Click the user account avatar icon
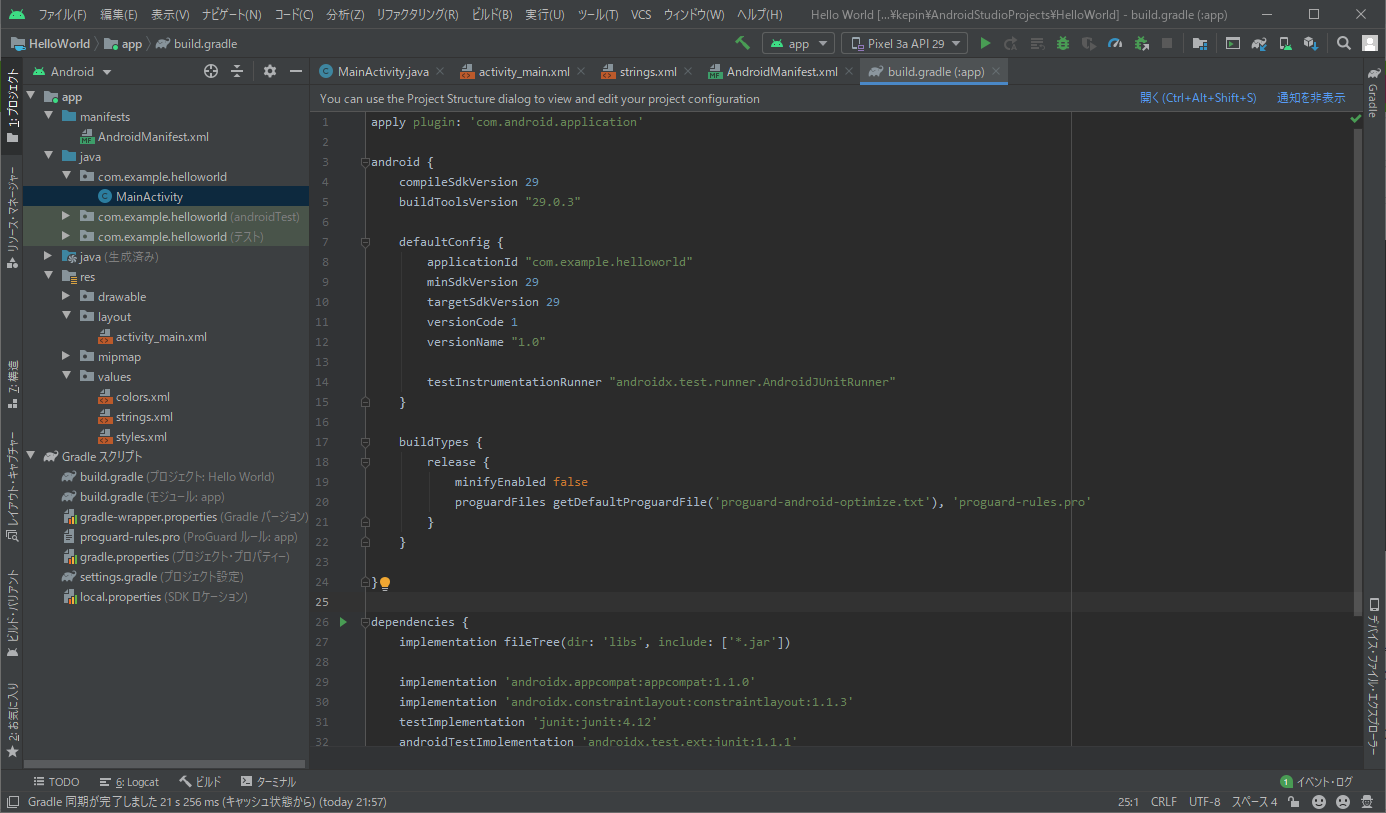 click(x=1370, y=43)
